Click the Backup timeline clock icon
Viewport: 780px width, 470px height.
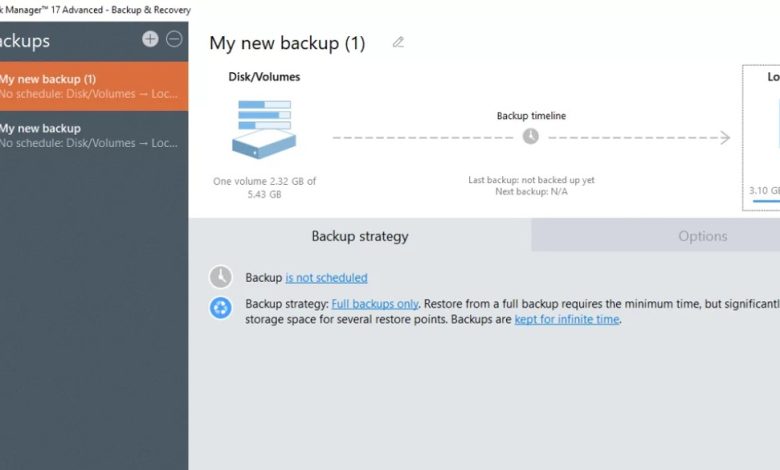click(x=530, y=137)
